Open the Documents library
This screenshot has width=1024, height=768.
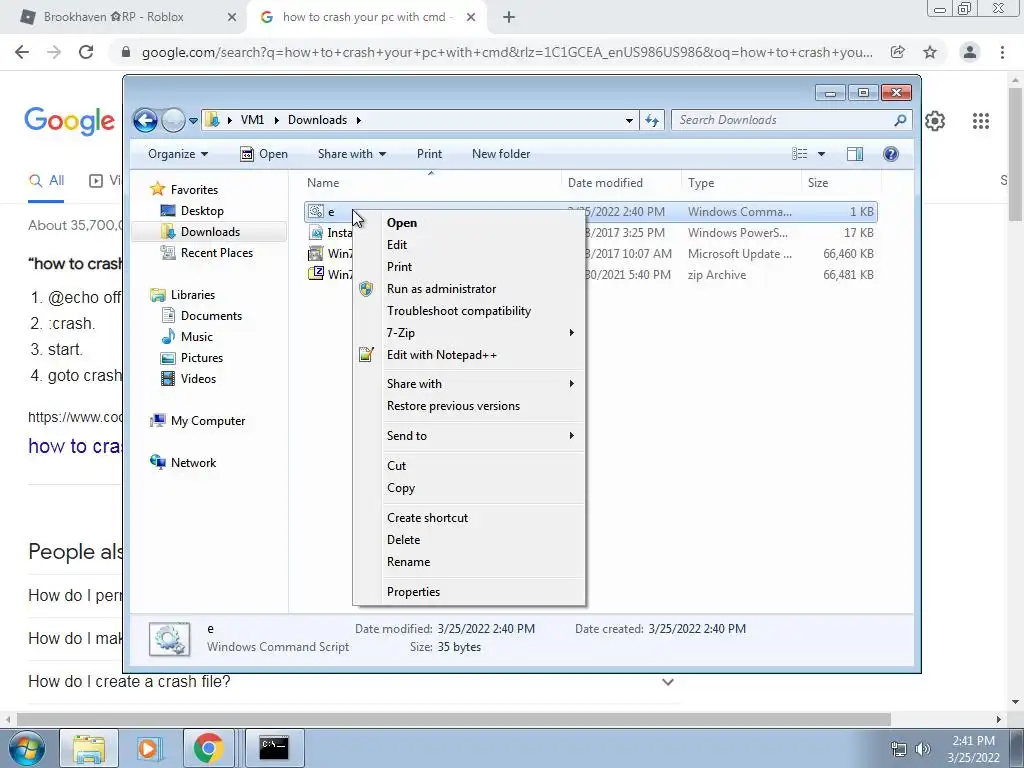201,315
